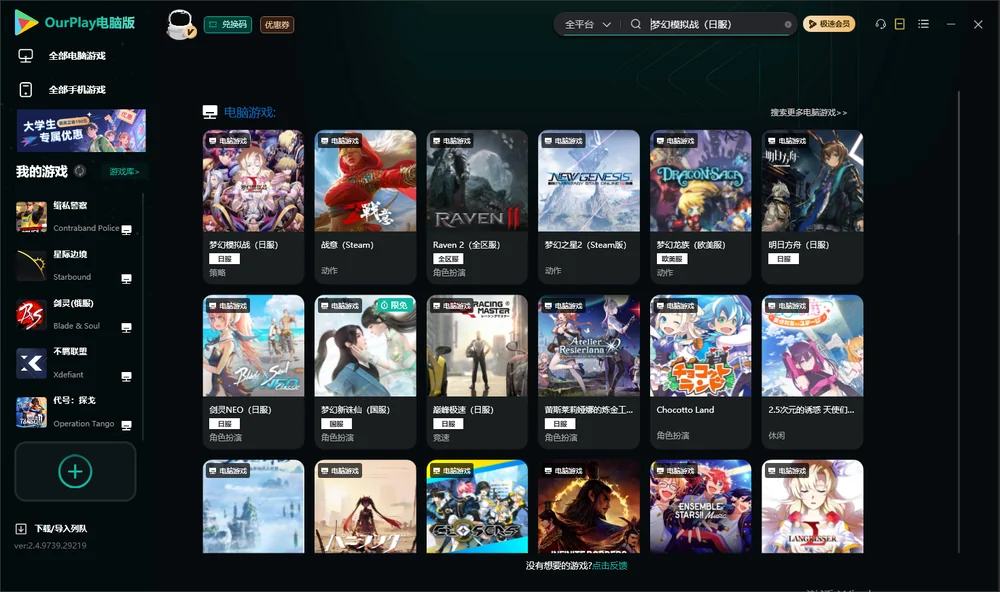Select Xdefiant in my games

(73, 363)
